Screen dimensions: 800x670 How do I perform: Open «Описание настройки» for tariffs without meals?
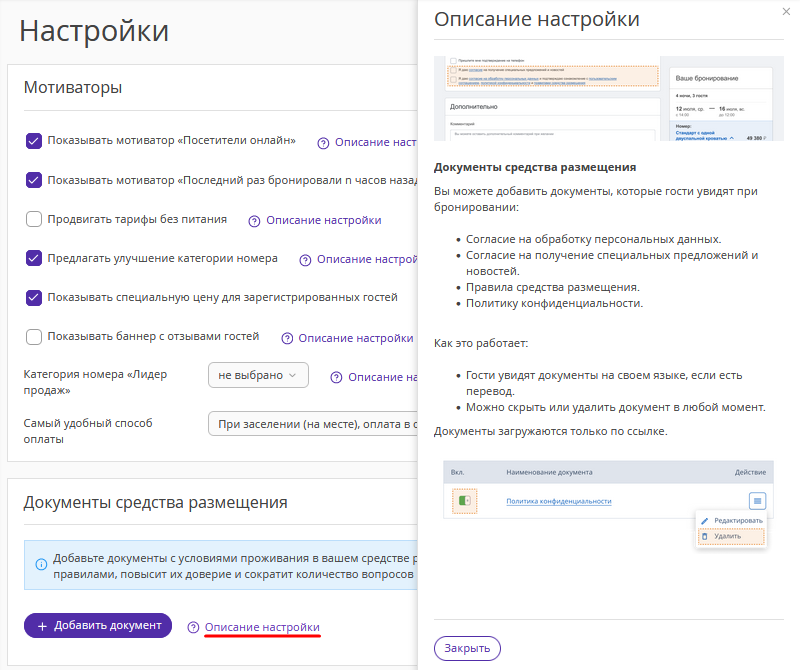click(324, 220)
